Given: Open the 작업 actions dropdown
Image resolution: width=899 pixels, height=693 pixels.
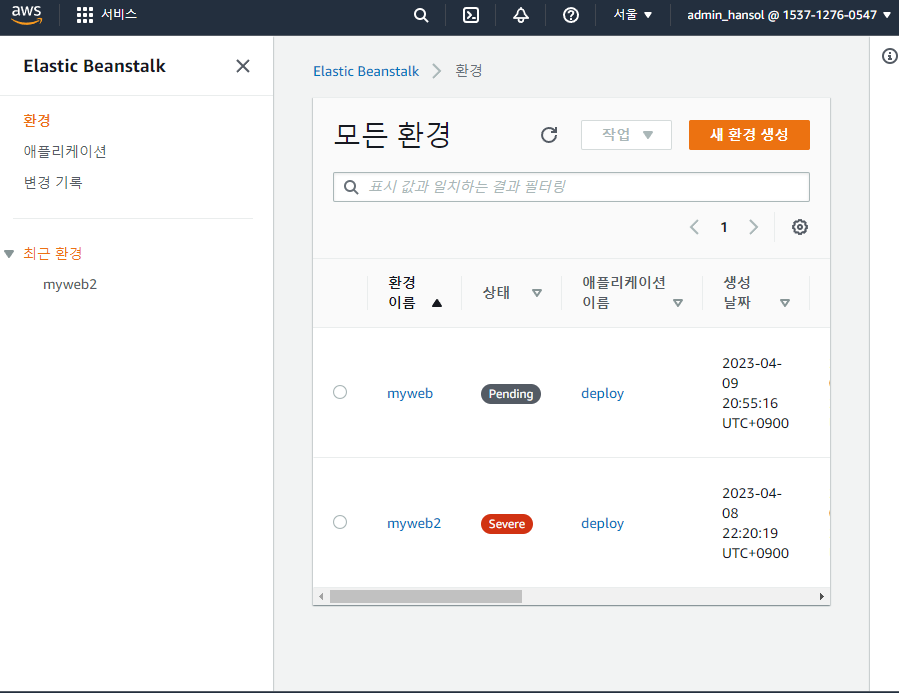Looking at the screenshot, I should click(626, 135).
